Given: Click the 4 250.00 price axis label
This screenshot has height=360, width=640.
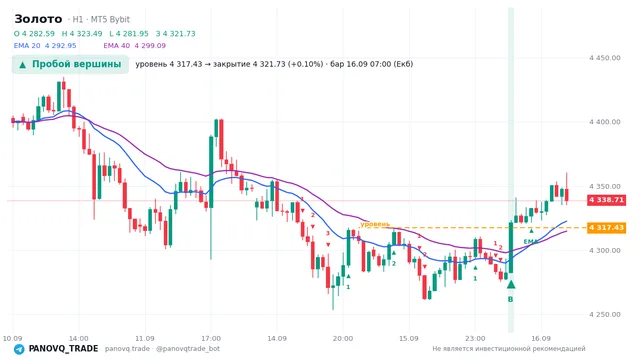Looking at the screenshot, I should (x=604, y=315).
